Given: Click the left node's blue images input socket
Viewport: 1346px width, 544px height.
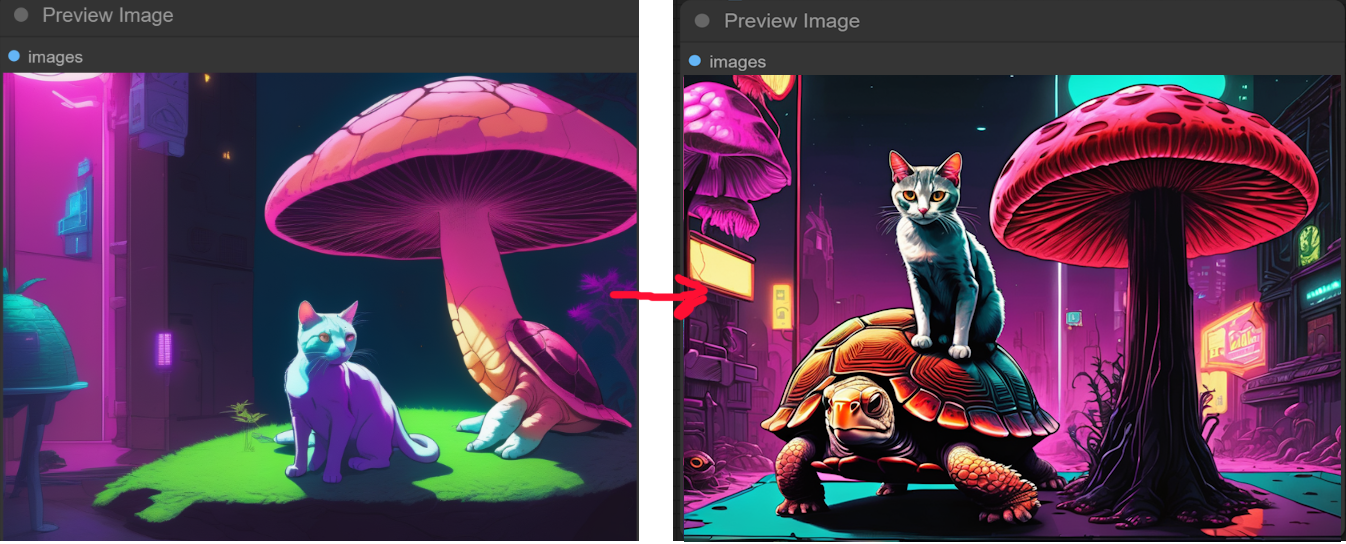Looking at the screenshot, I should pos(14,57).
